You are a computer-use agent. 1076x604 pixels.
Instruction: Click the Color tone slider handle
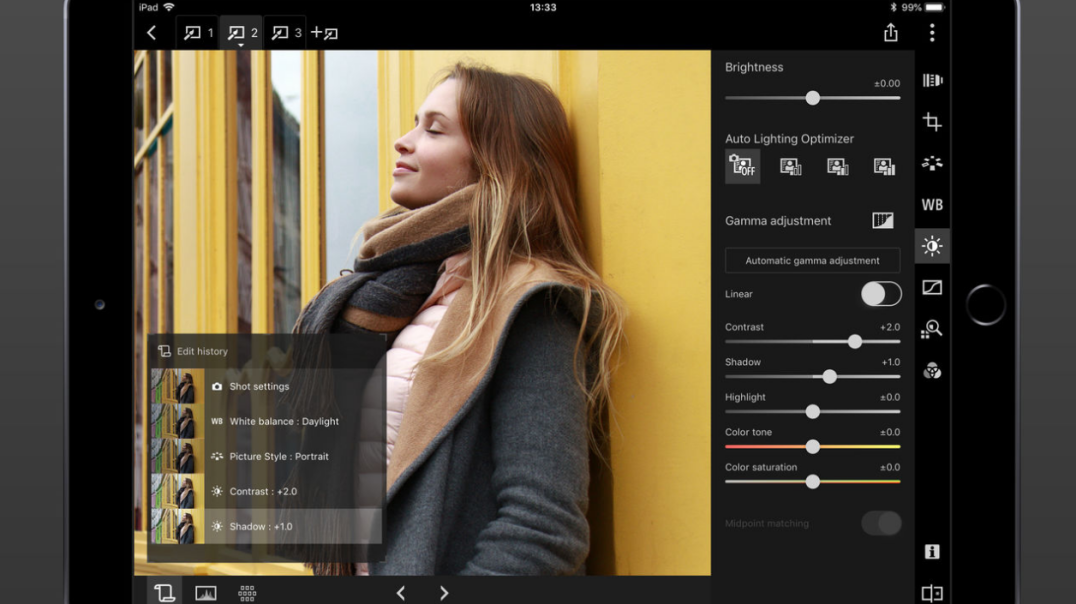click(x=812, y=446)
